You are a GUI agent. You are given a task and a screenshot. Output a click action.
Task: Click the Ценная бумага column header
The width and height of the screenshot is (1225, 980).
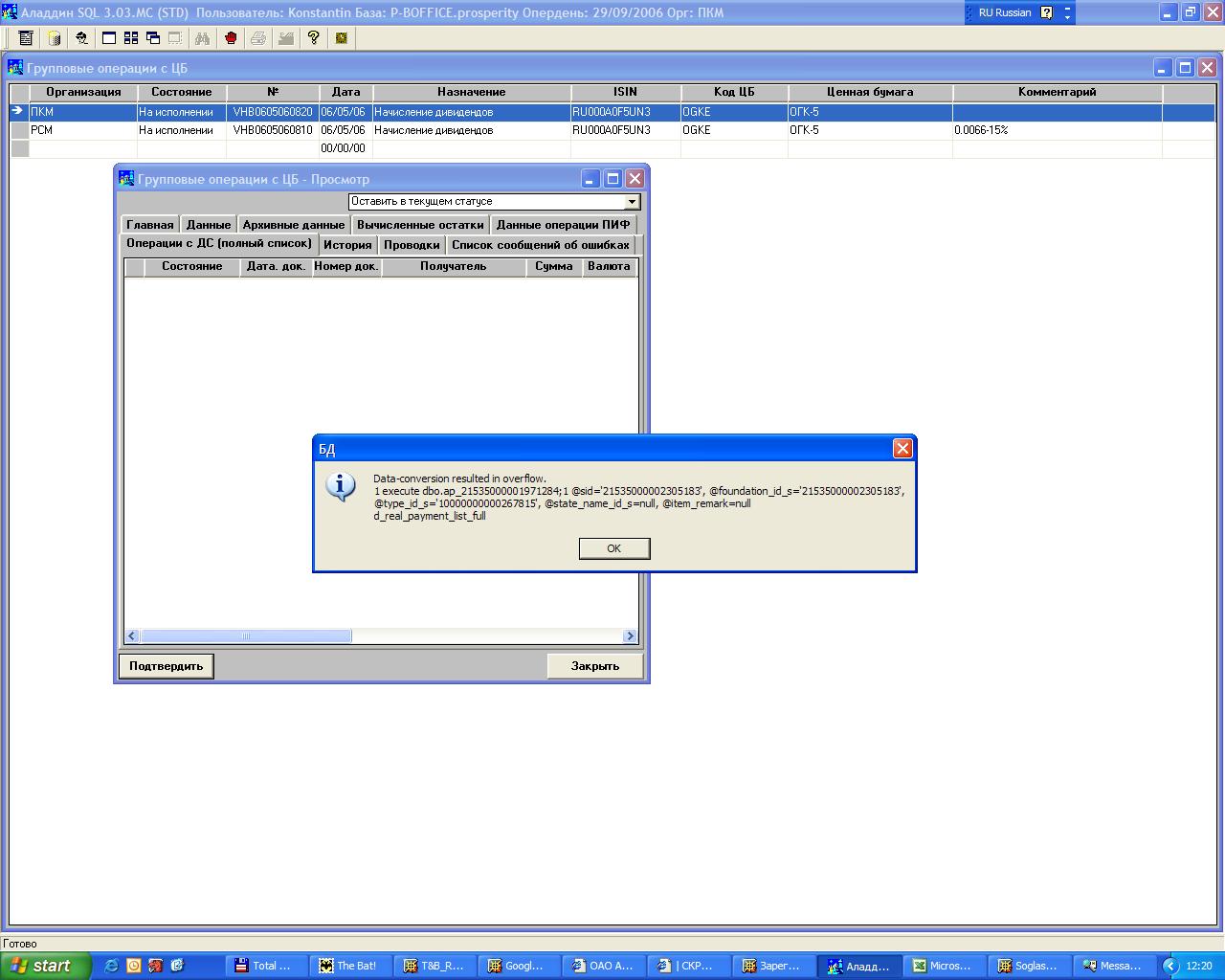point(870,92)
